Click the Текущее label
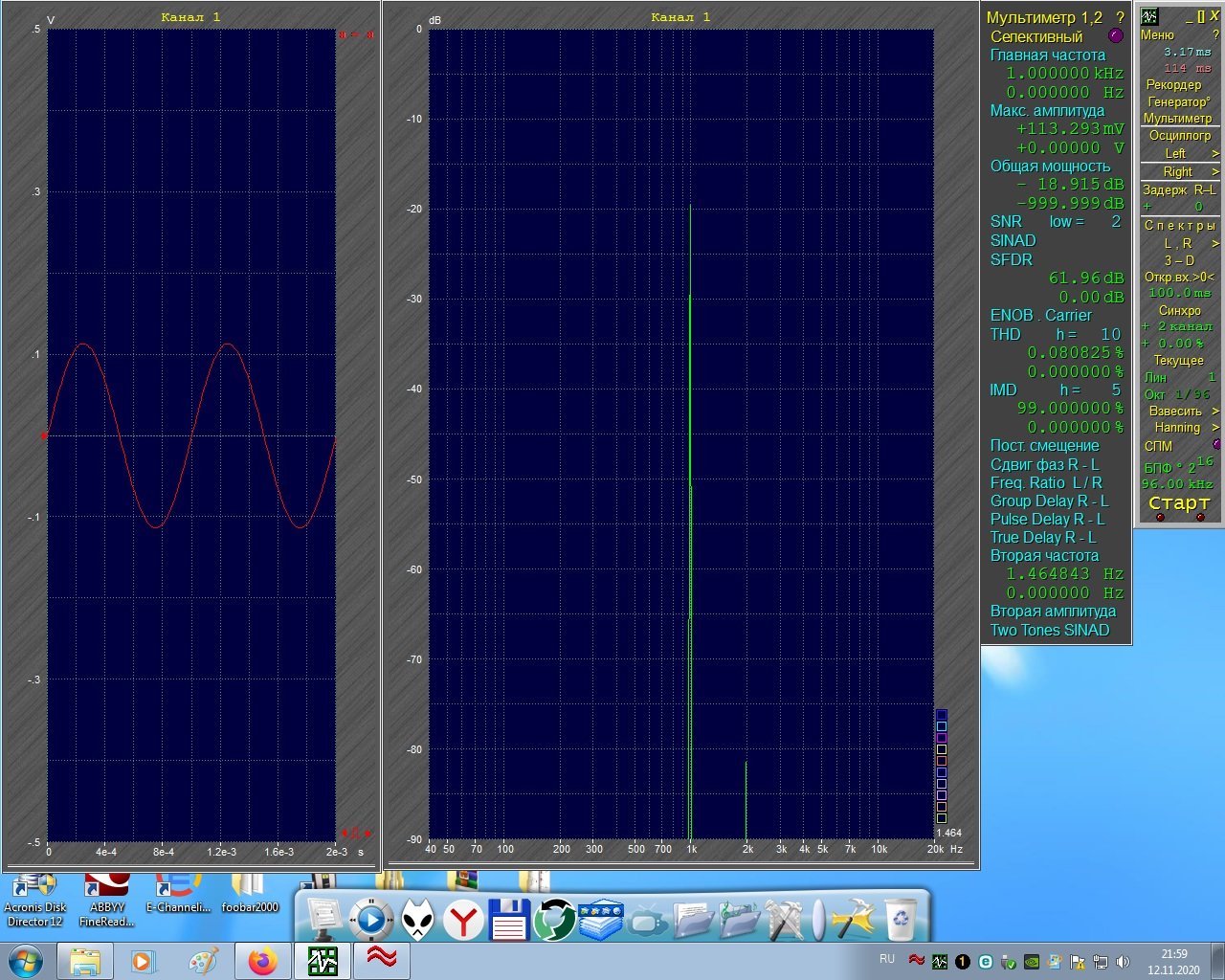The width and height of the screenshot is (1225, 980). click(1178, 361)
